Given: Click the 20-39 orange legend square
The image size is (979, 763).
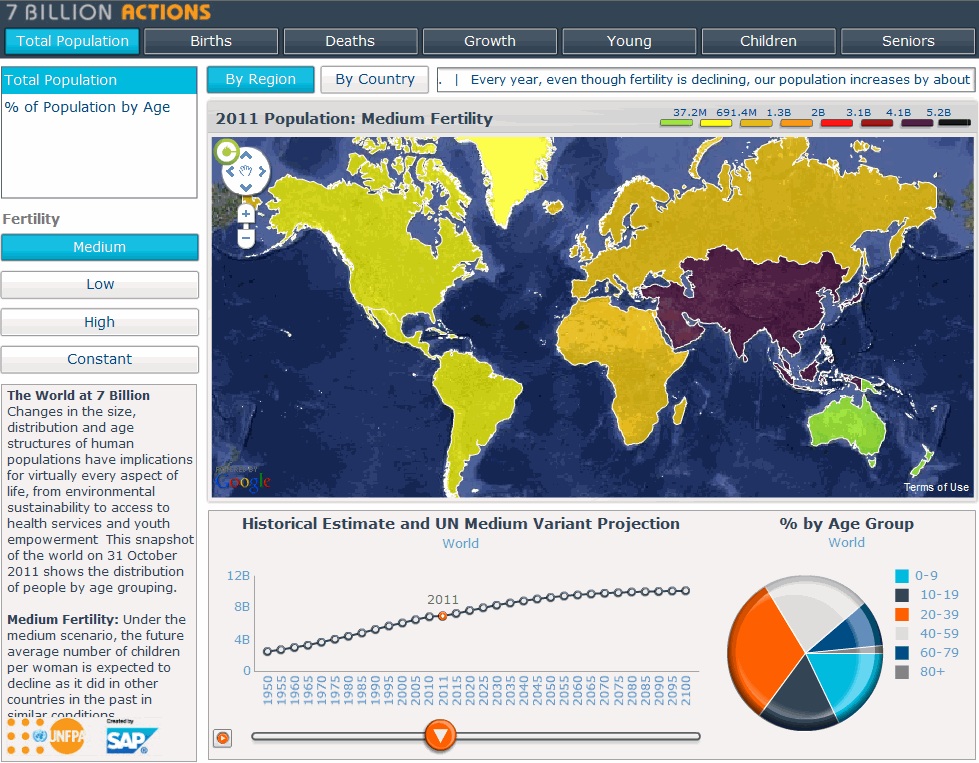Looking at the screenshot, I should coord(902,614).
